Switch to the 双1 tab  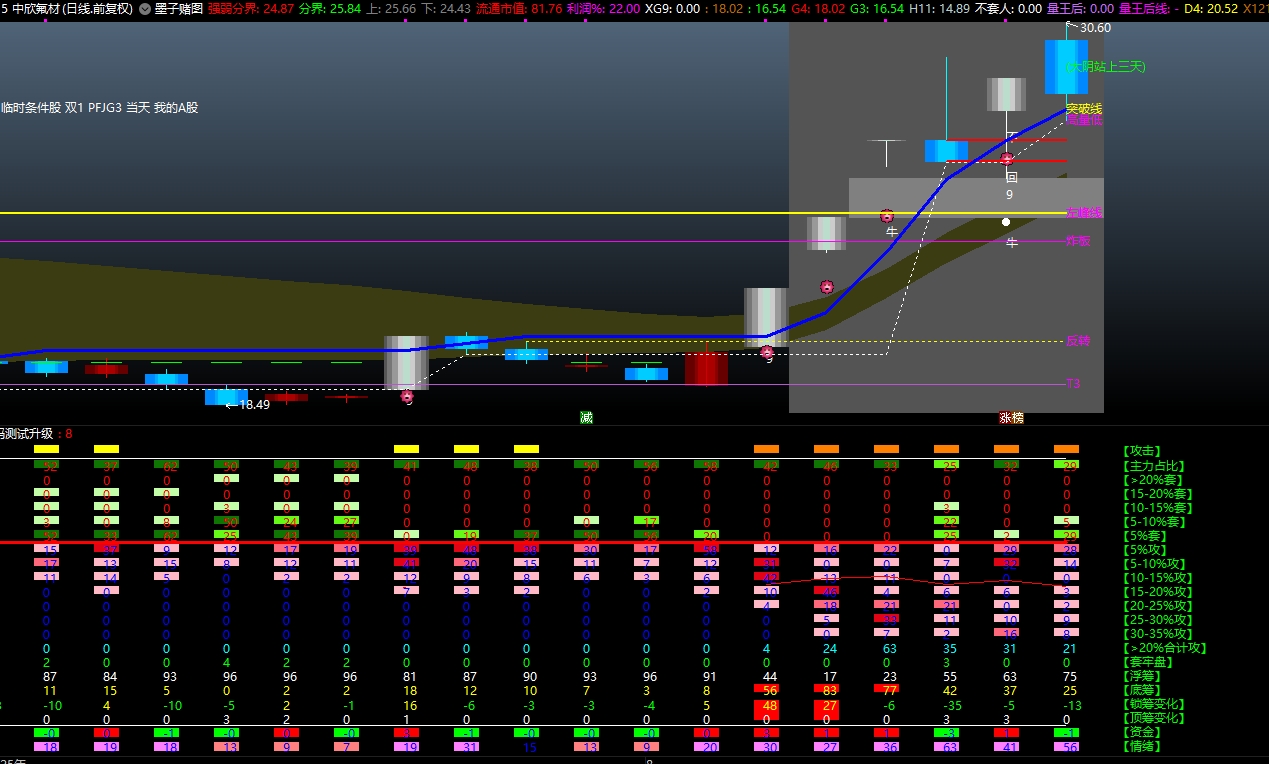76,107
